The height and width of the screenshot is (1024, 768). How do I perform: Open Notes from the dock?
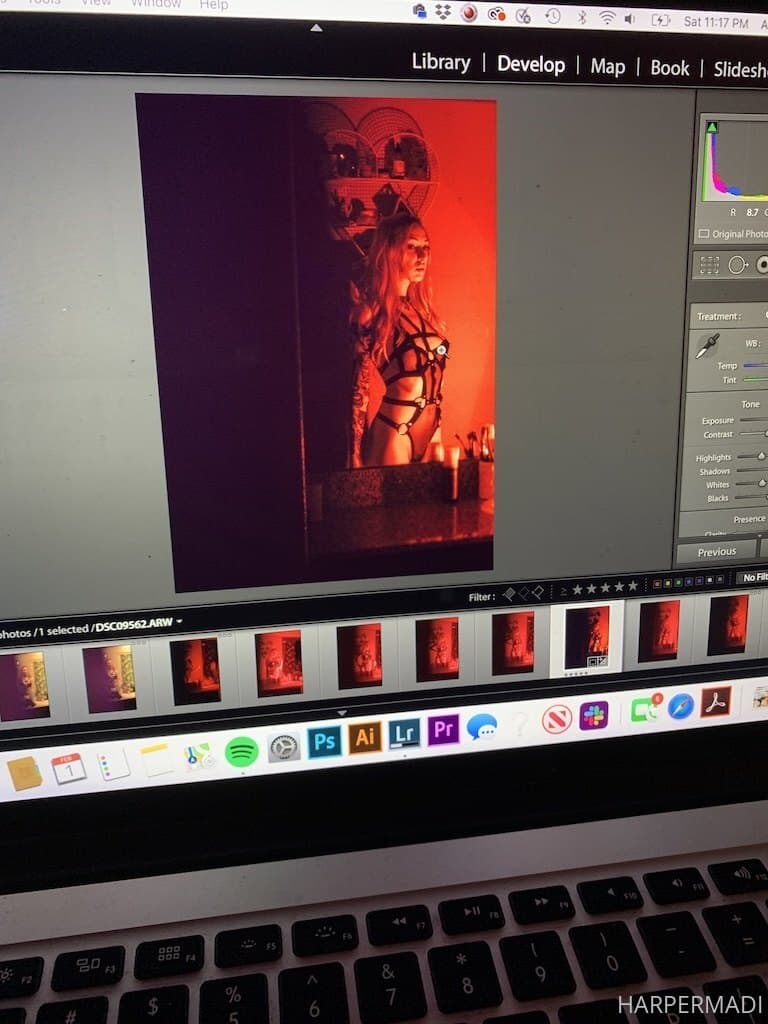pyautogui.click(x=157, y=760)
